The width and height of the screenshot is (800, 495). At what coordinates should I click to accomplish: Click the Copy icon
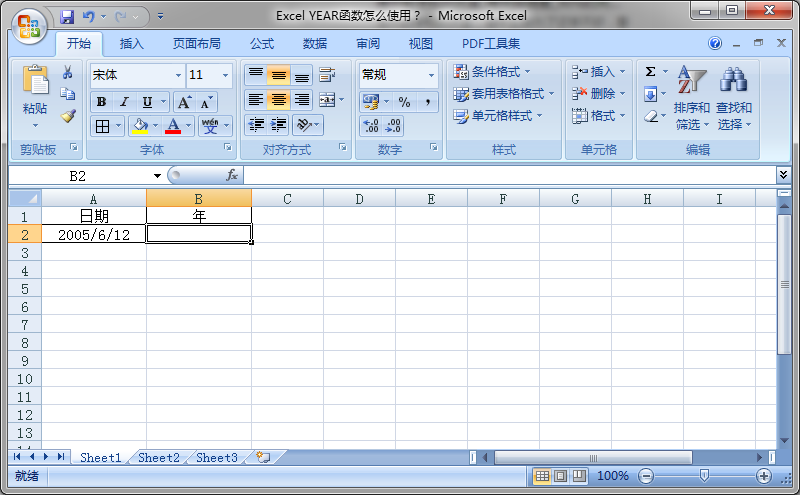tap(67, 94)
